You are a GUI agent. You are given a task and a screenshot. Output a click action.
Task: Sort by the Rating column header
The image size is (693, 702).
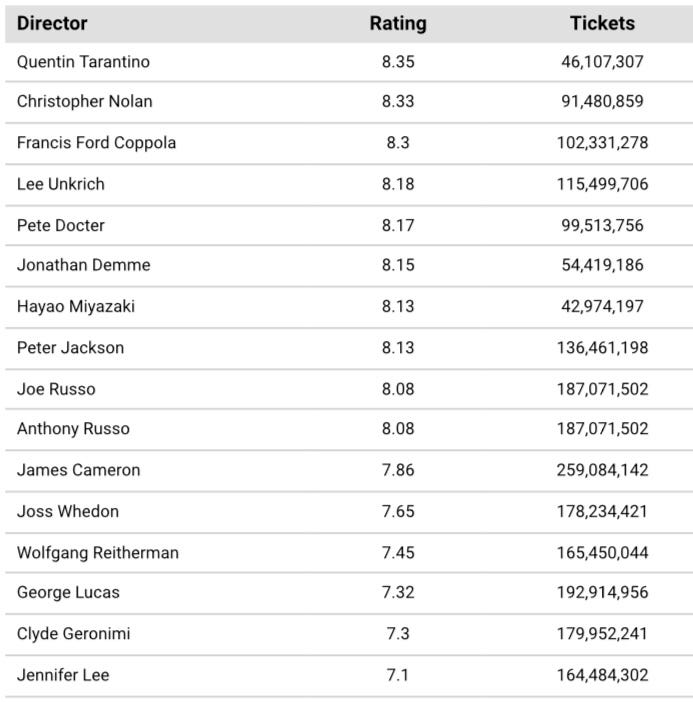(x=397, y=23)
